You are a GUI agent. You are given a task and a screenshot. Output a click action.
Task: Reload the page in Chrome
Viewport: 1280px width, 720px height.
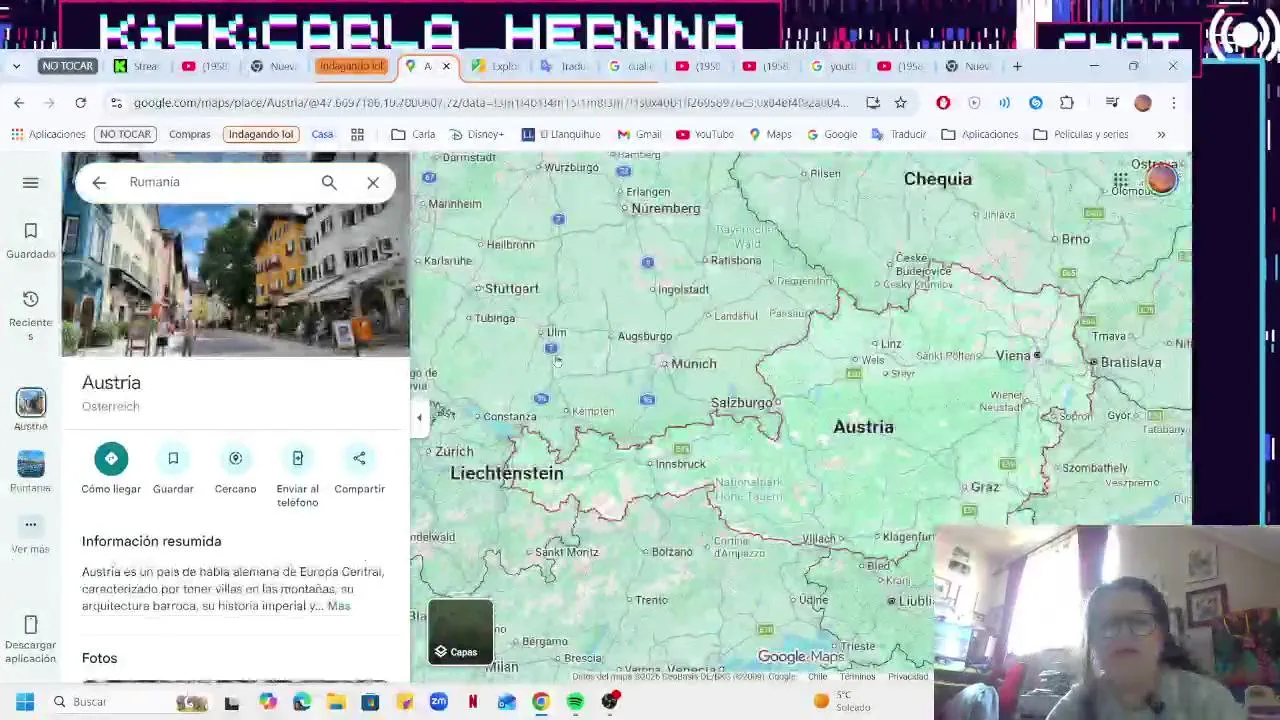pos(80,102)
